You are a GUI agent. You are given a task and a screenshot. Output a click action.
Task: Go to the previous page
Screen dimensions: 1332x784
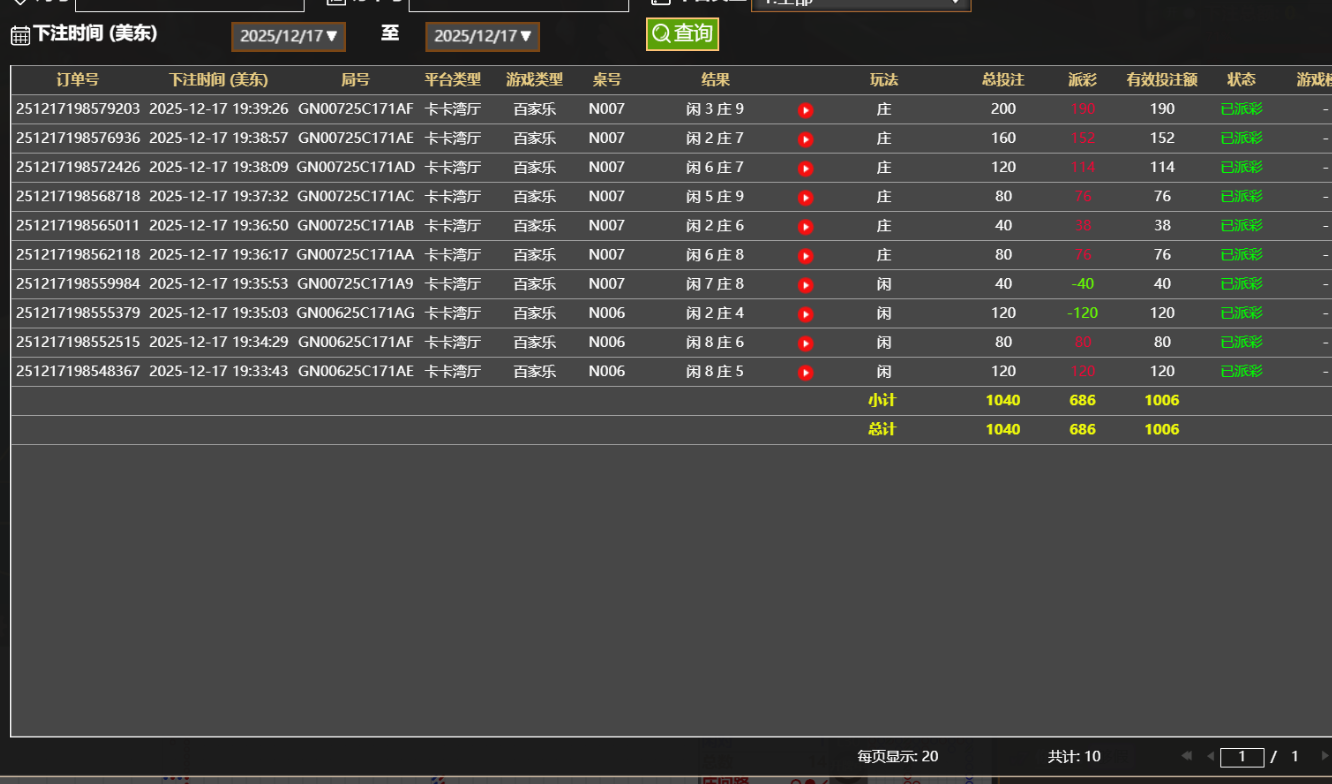pyautogui.click(x=1210, y=756)
